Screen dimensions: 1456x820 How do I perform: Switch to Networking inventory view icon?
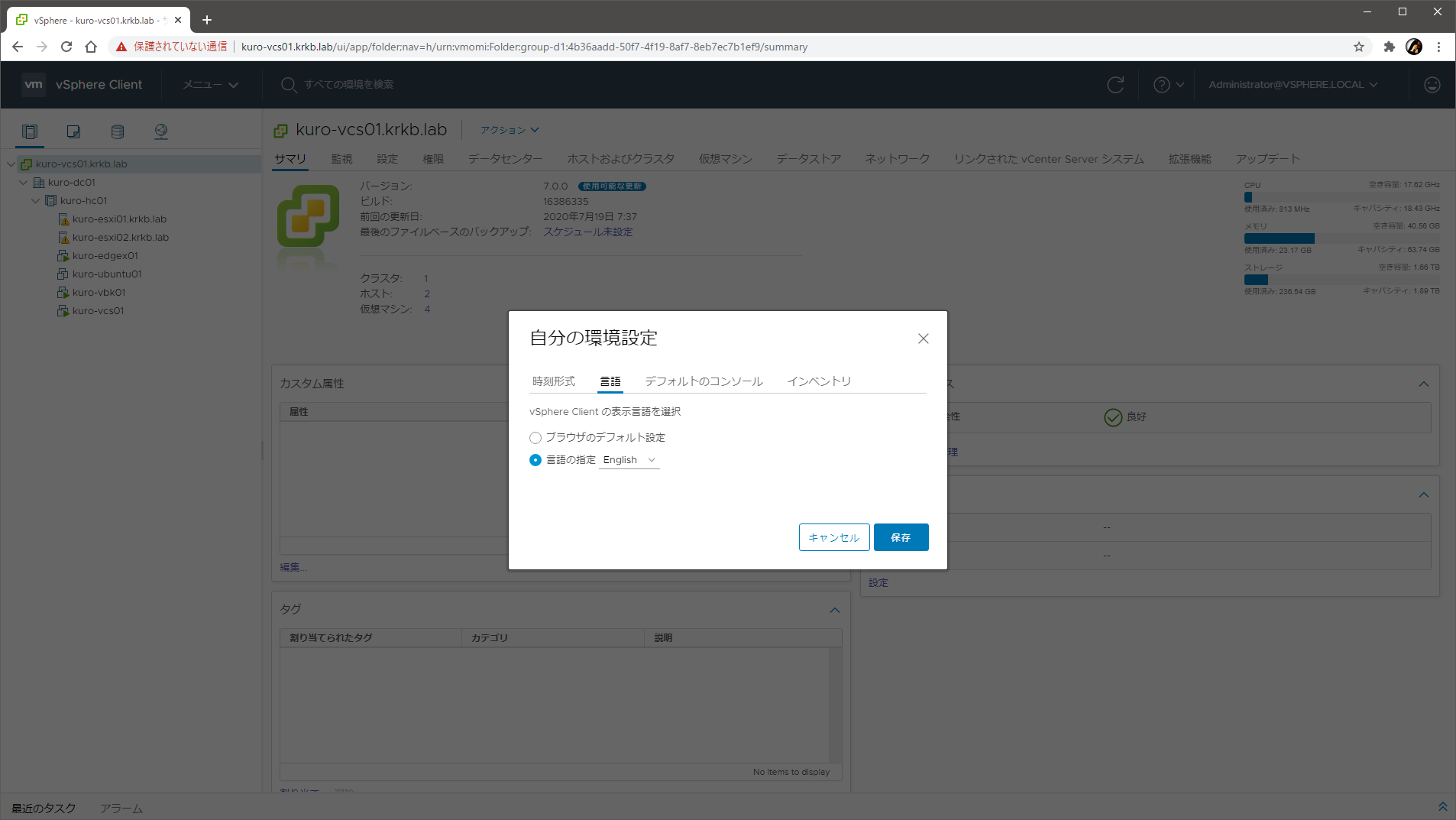tap(160, 131)
